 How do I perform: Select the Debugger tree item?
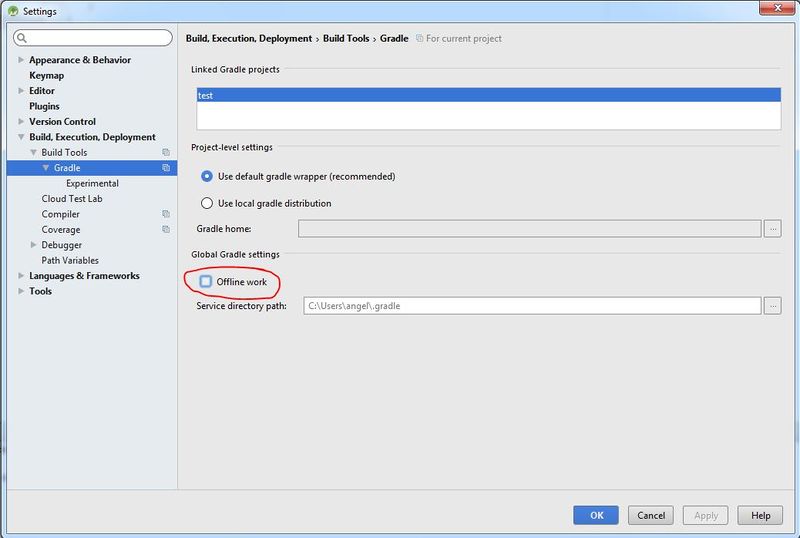(61, 245)
